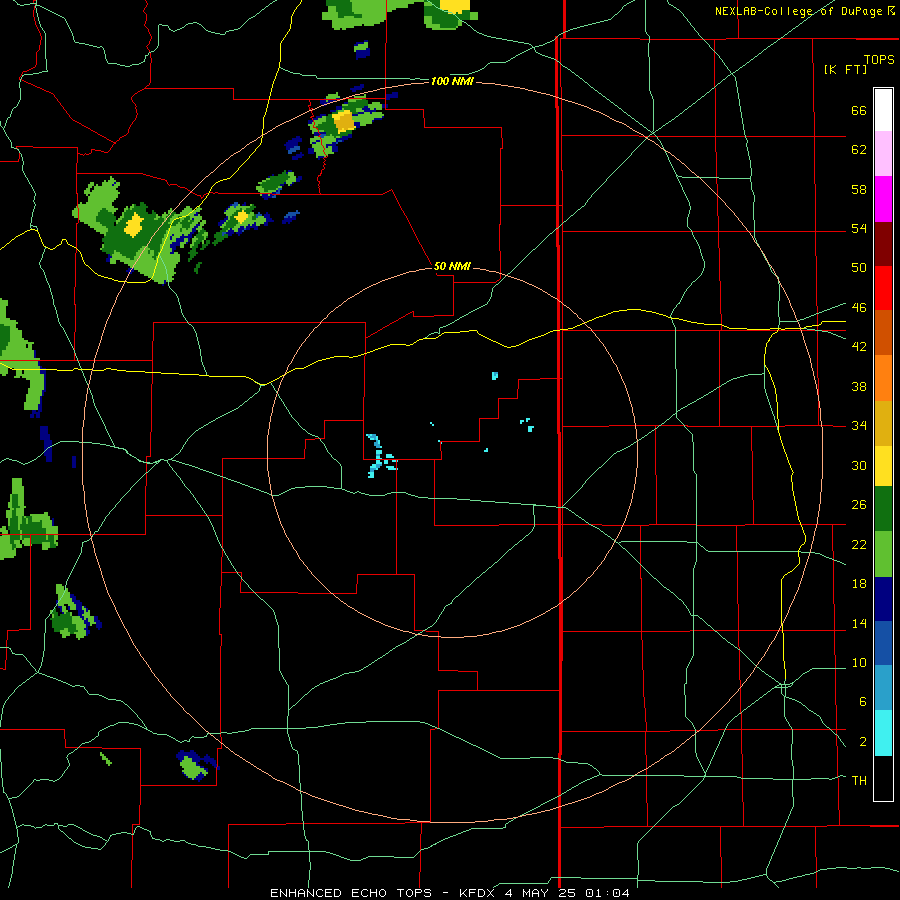The width and height of the screenshot is (900, 900).
Task: Click the gold-core storm cell on the 100 NMI ring
Action: coord(343,121)
